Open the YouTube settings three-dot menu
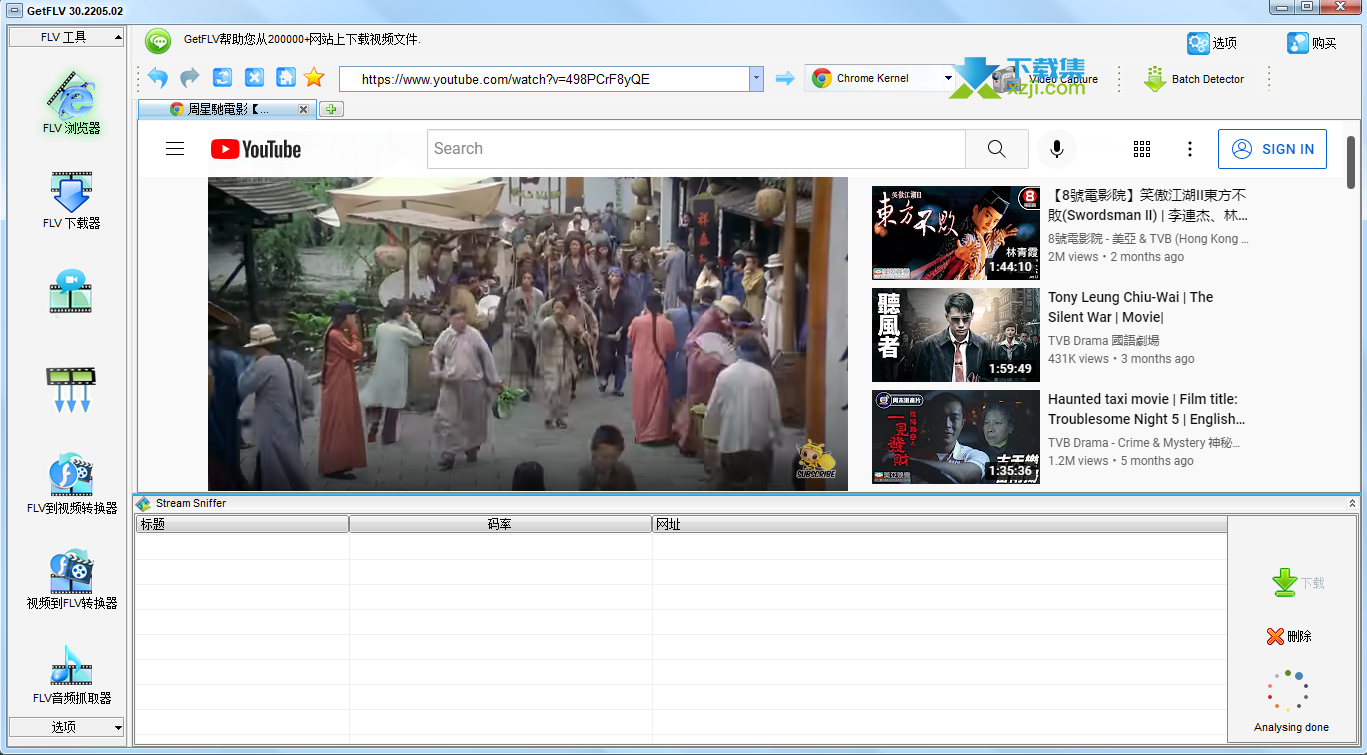This screenshot has height=755, width=1367. coord(1190,149)
